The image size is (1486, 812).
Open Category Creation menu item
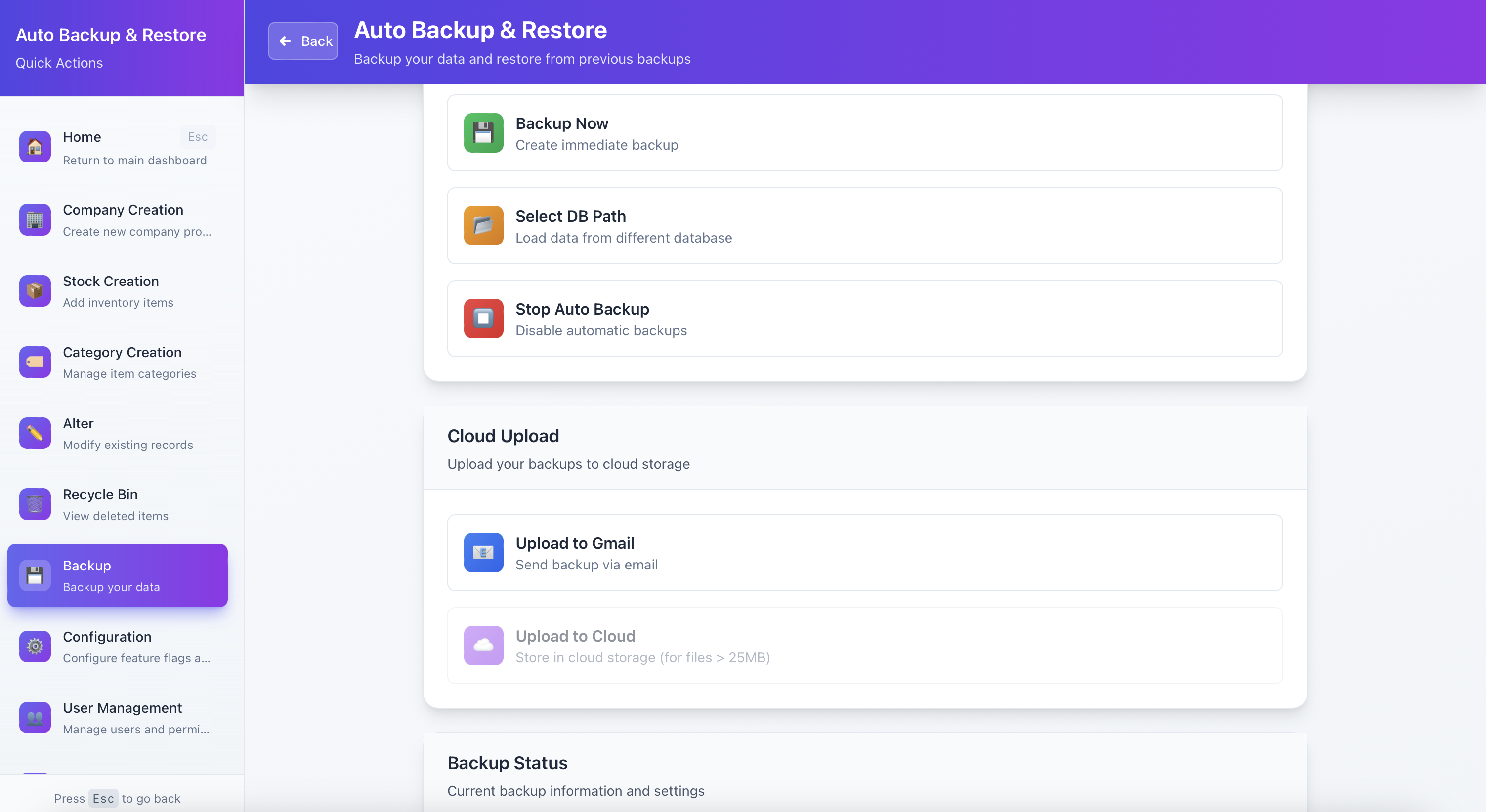[122, 362]
